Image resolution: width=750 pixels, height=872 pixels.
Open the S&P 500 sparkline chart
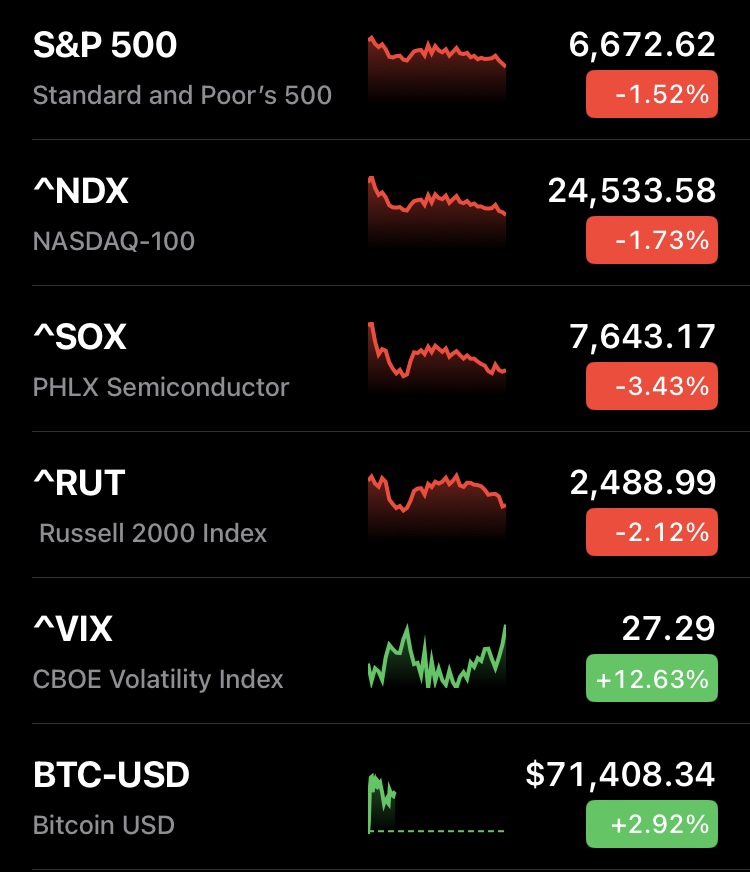pos(437,70)
